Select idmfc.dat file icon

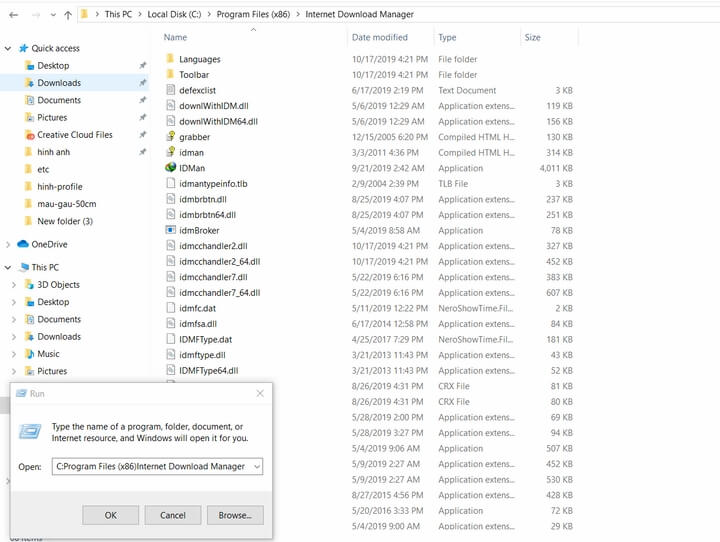click(170, 308)
